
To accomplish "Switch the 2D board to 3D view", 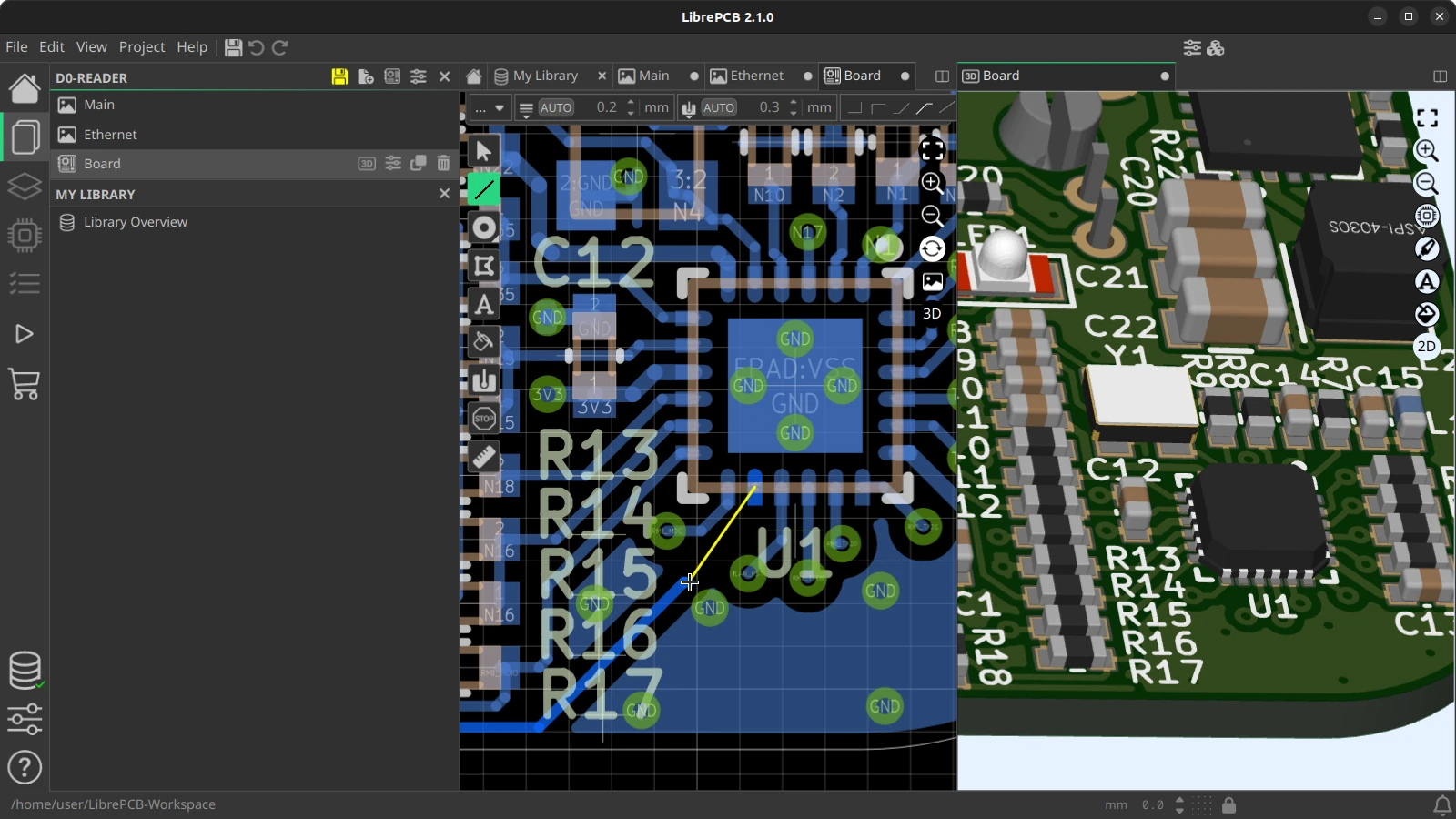I will tap(932, 314).
